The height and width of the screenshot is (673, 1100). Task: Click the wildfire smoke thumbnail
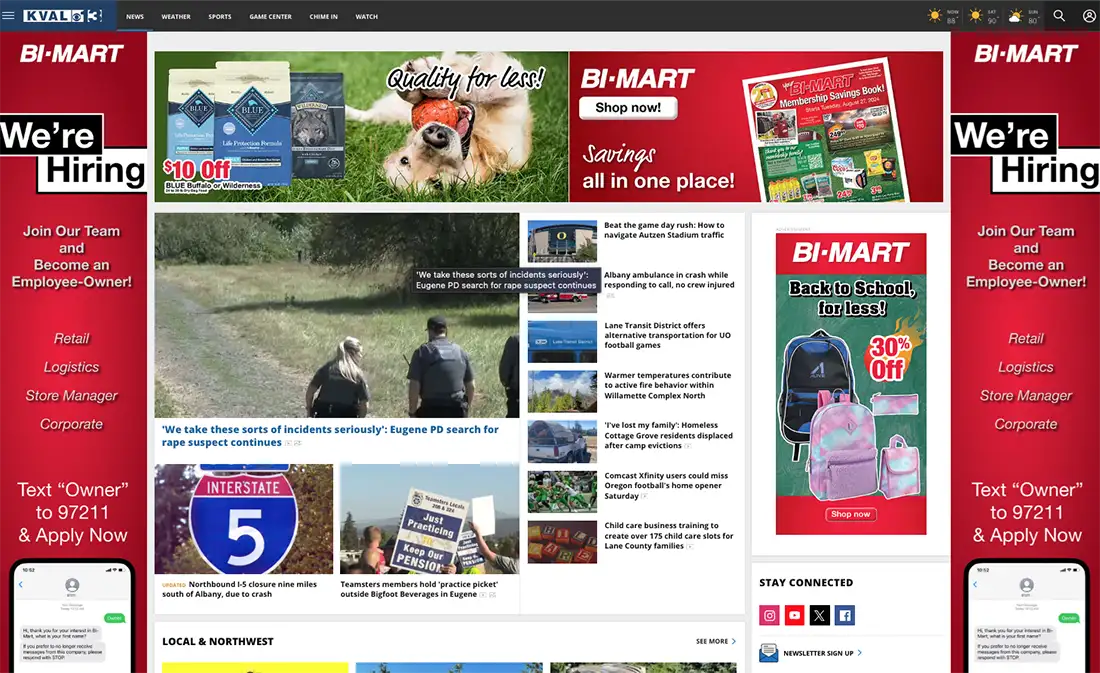[x=562, y=392]
